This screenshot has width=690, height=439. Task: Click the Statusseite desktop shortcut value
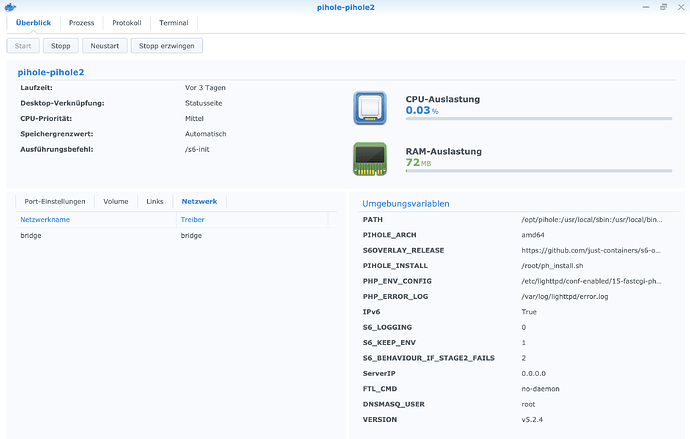pyautogui.click(x=204, y=103)
